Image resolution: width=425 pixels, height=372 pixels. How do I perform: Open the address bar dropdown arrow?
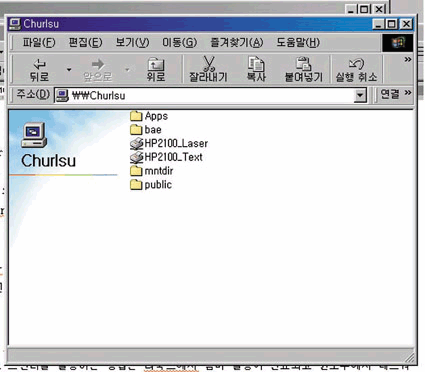click(x=360, y=96)
